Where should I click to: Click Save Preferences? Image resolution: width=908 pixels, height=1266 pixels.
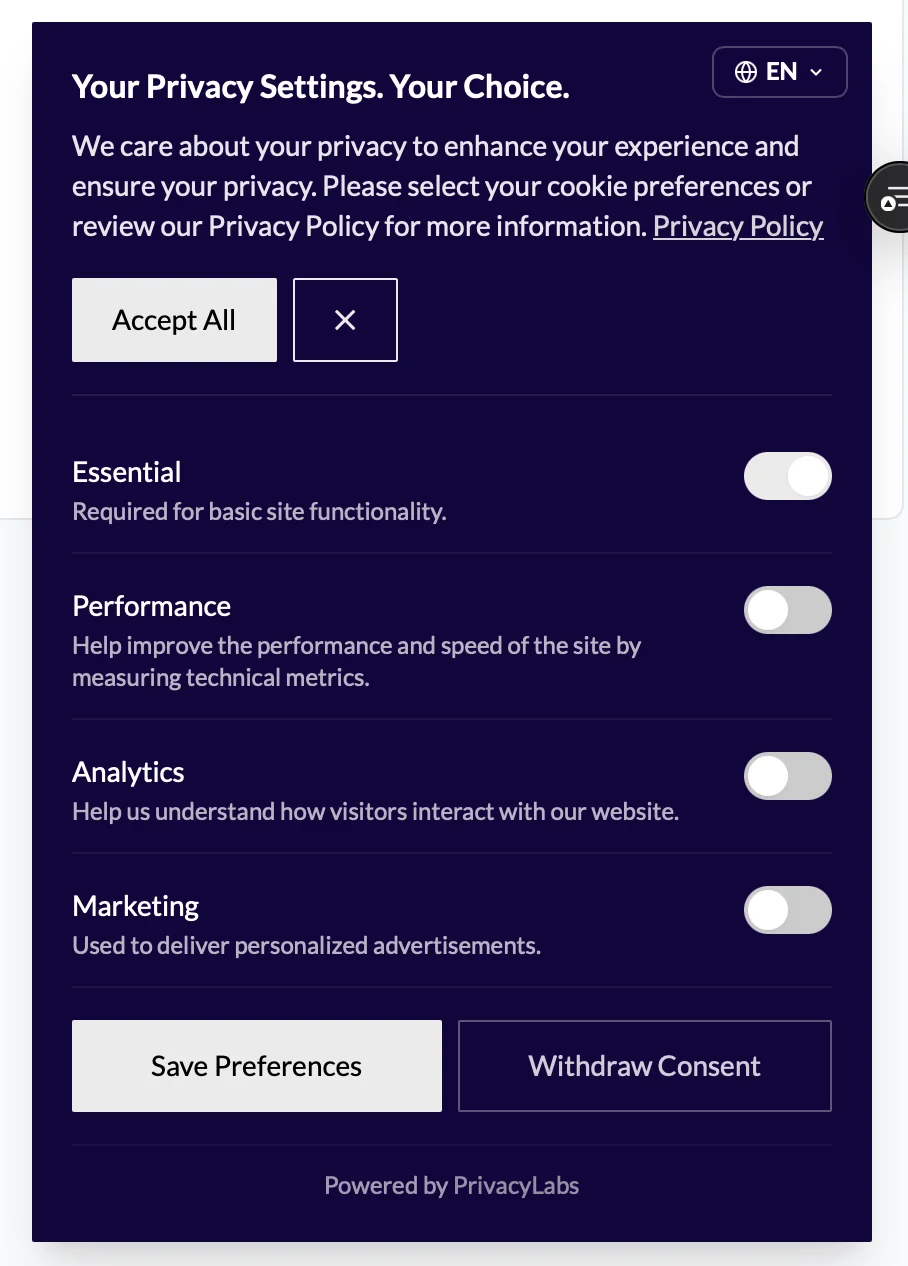(256, 1066)
